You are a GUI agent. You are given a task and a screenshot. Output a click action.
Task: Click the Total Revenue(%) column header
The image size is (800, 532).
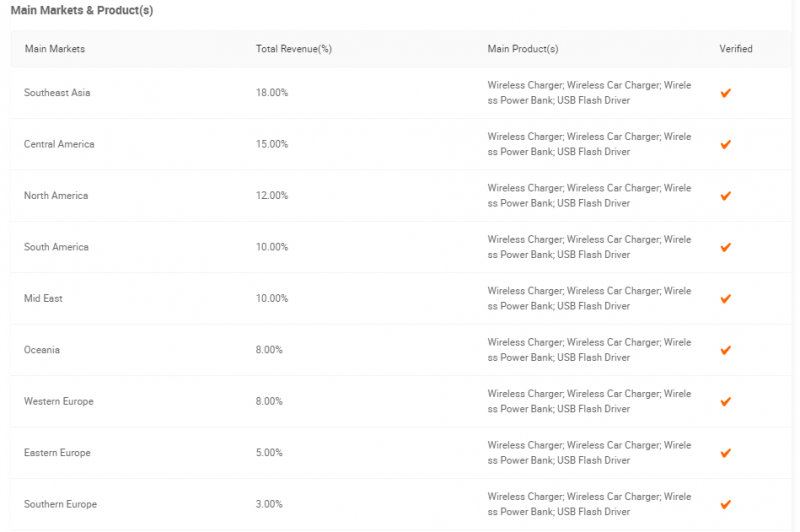click(293, 49)
